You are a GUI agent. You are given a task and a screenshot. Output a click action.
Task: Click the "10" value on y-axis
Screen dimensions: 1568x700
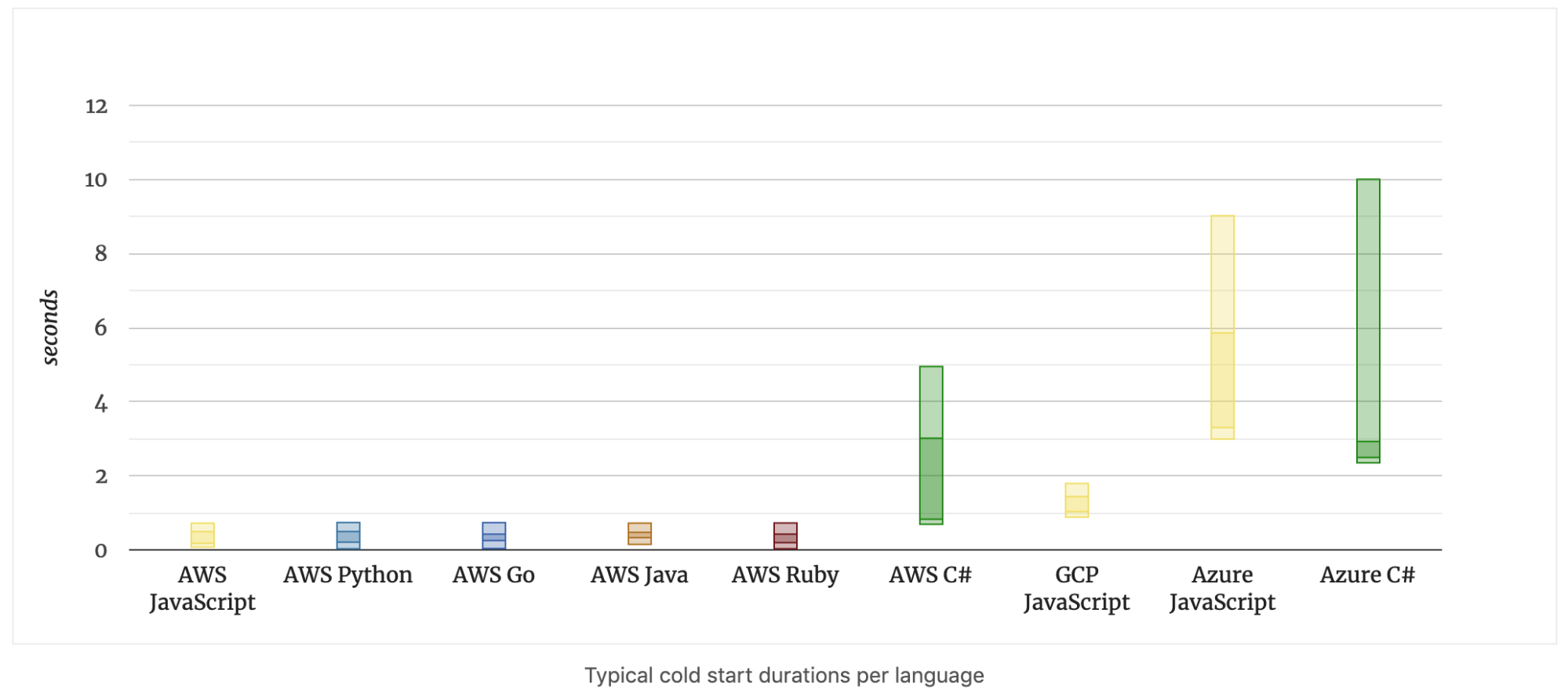pos(96,180)
